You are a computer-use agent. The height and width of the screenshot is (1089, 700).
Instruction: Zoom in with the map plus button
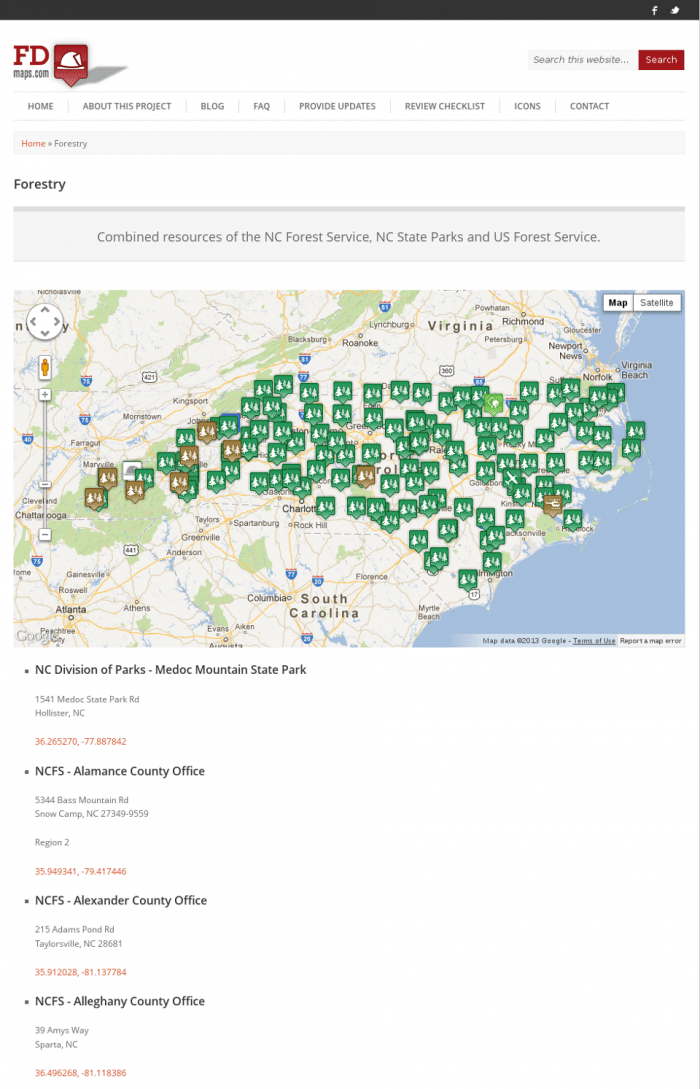click(x=45, y=394)
